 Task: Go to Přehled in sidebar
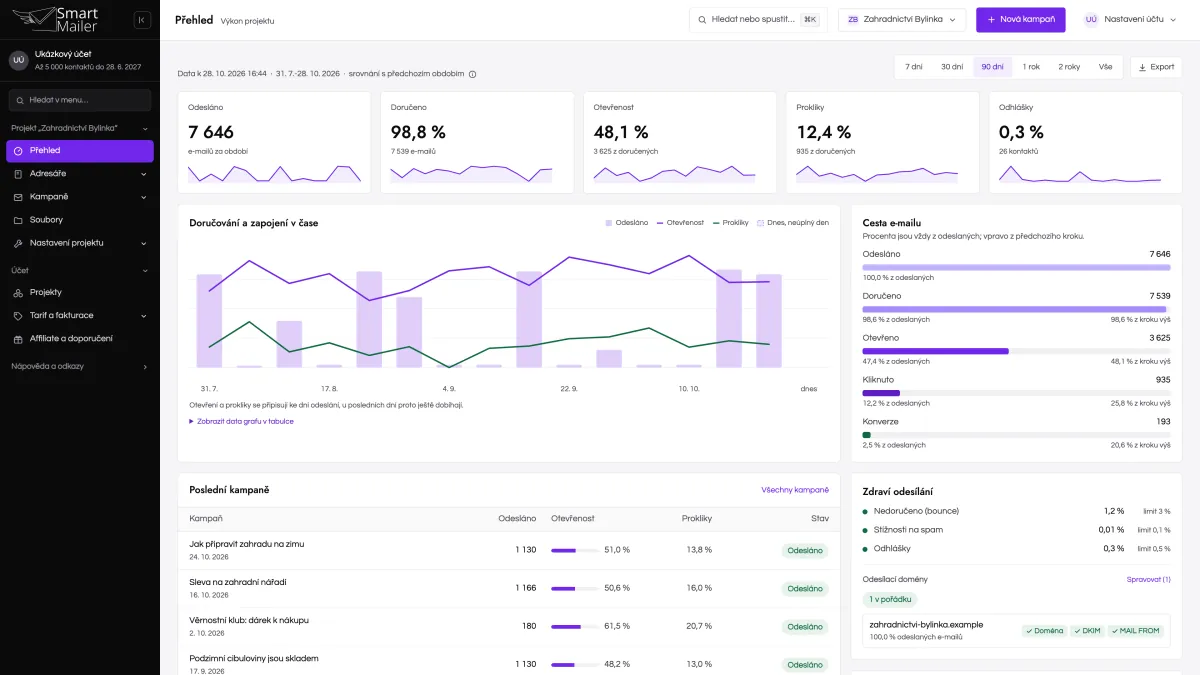80,151
